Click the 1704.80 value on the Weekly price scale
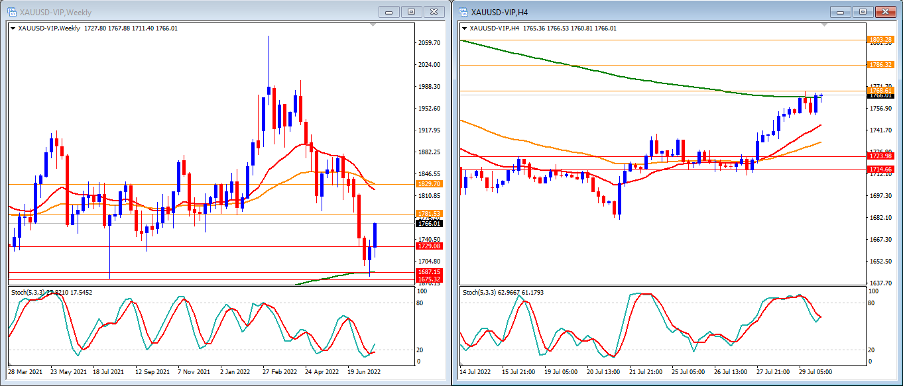Screen dimensions: 904x386 tap(430, 261)
